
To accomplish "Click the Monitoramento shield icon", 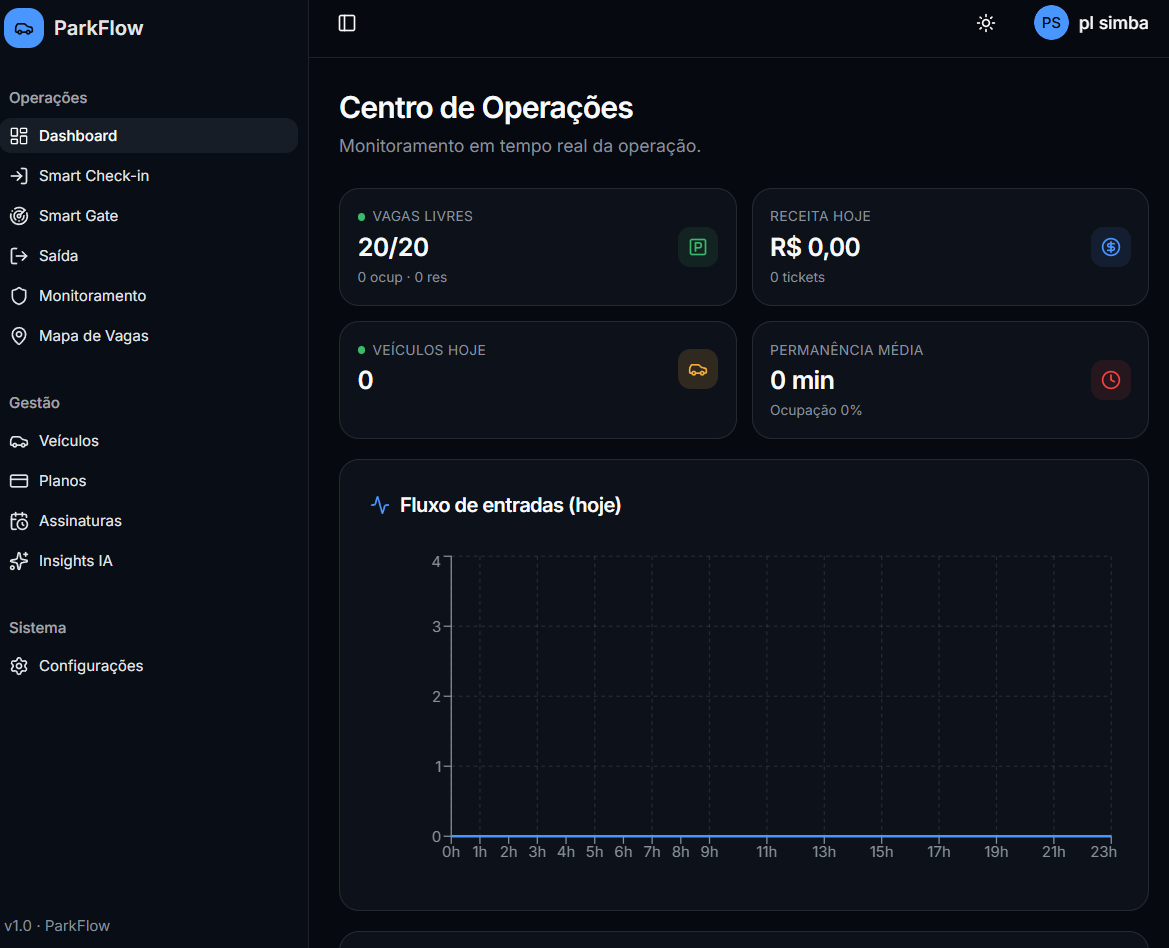I will tap(19, 296).
